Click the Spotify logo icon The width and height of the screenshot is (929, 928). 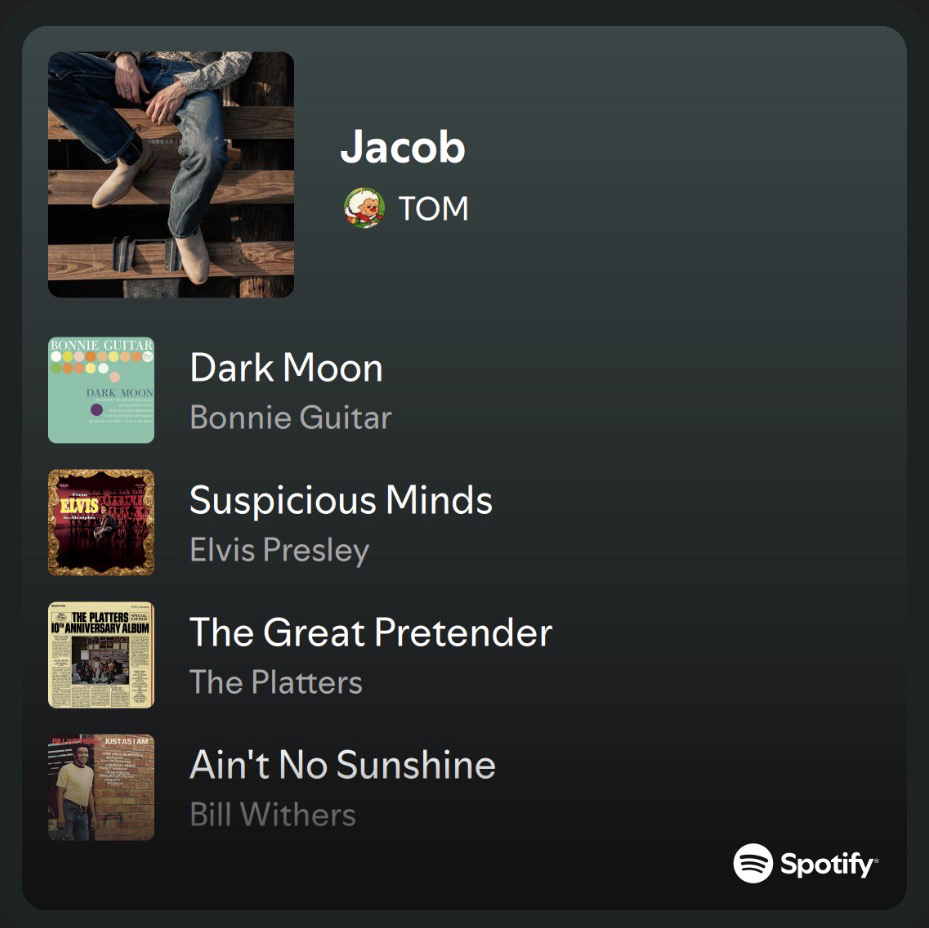click(x=752, y=863)
